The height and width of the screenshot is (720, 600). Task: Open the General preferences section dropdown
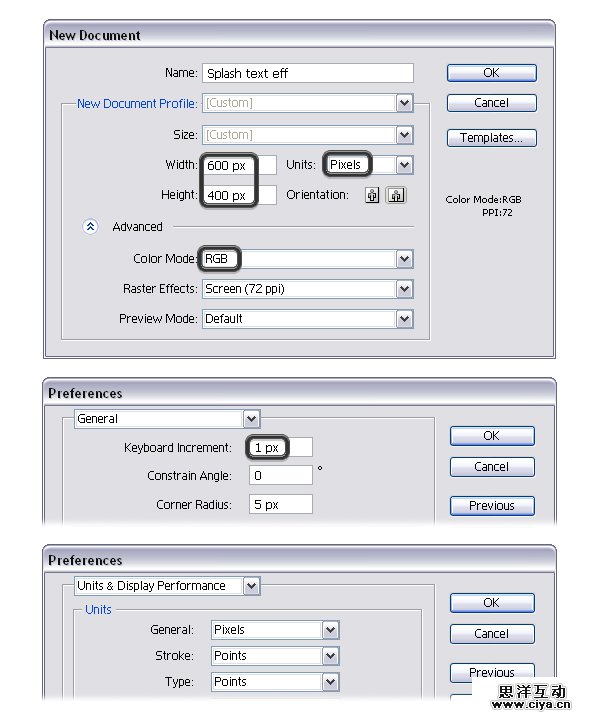click(x=251, y=419)
